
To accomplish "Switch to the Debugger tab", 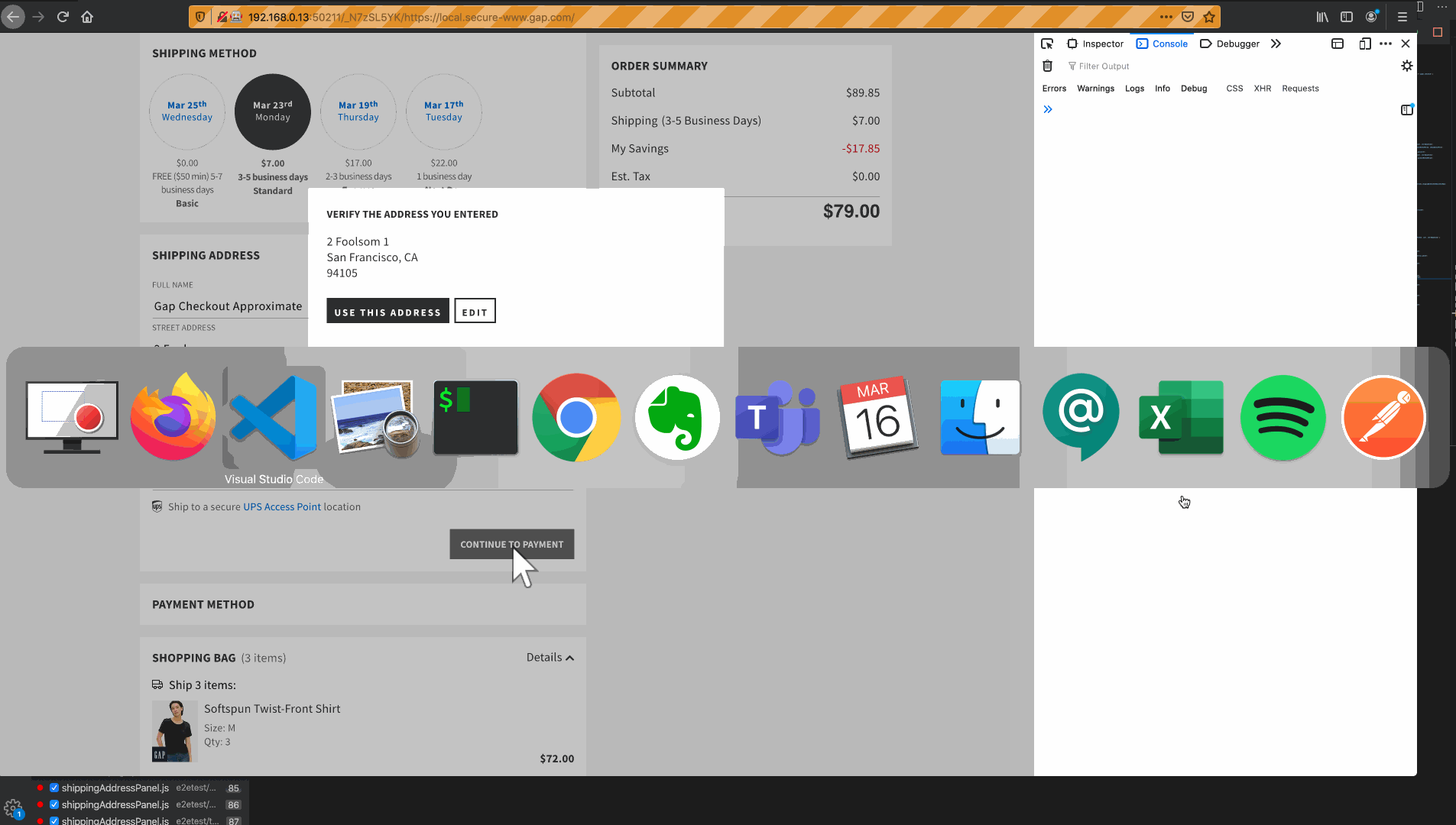I will pos(1230,44).
